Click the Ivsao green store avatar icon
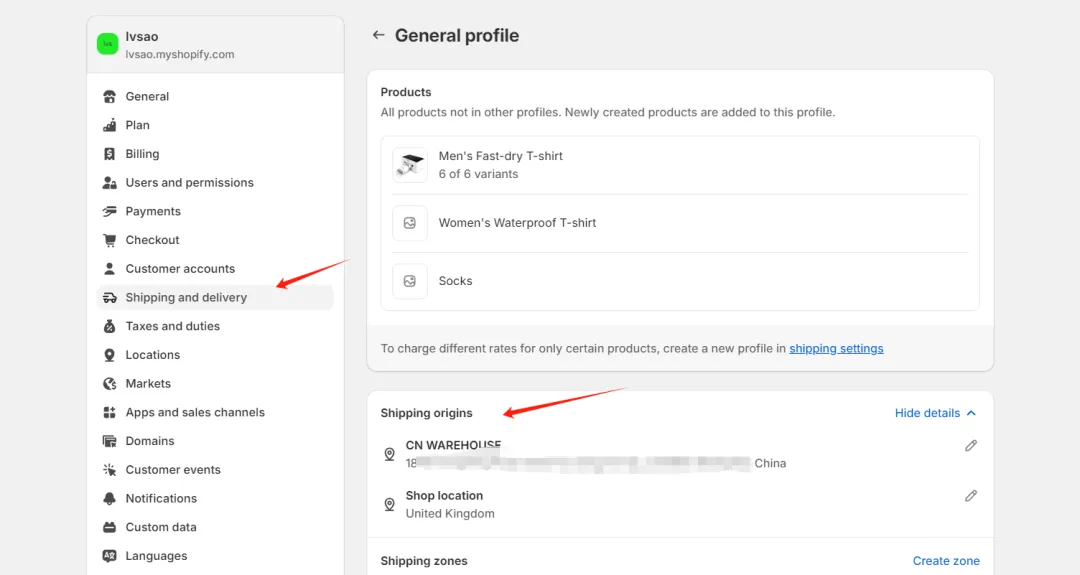 click(107, 44)
